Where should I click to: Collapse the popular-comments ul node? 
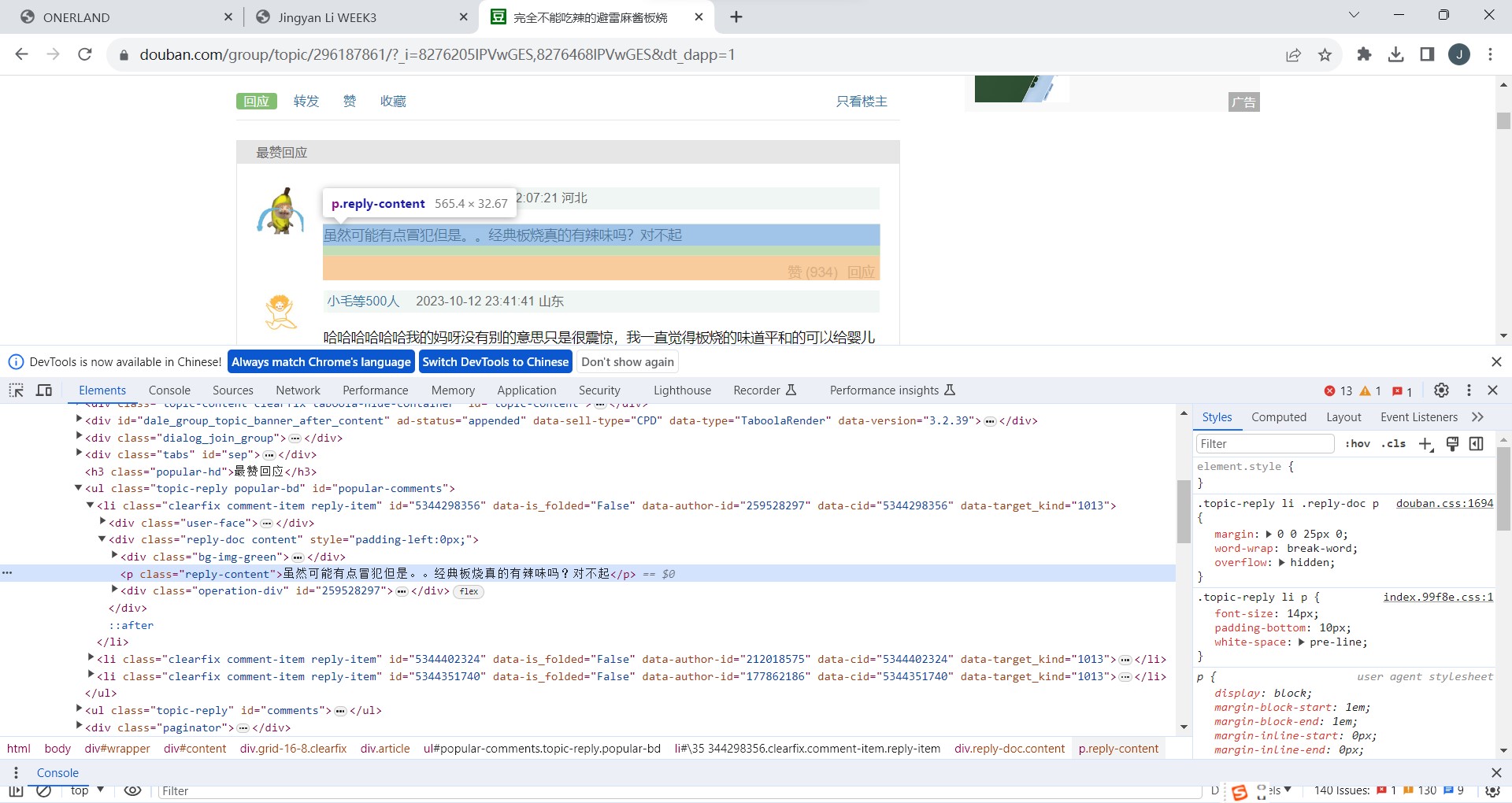[x=79, y=488]
